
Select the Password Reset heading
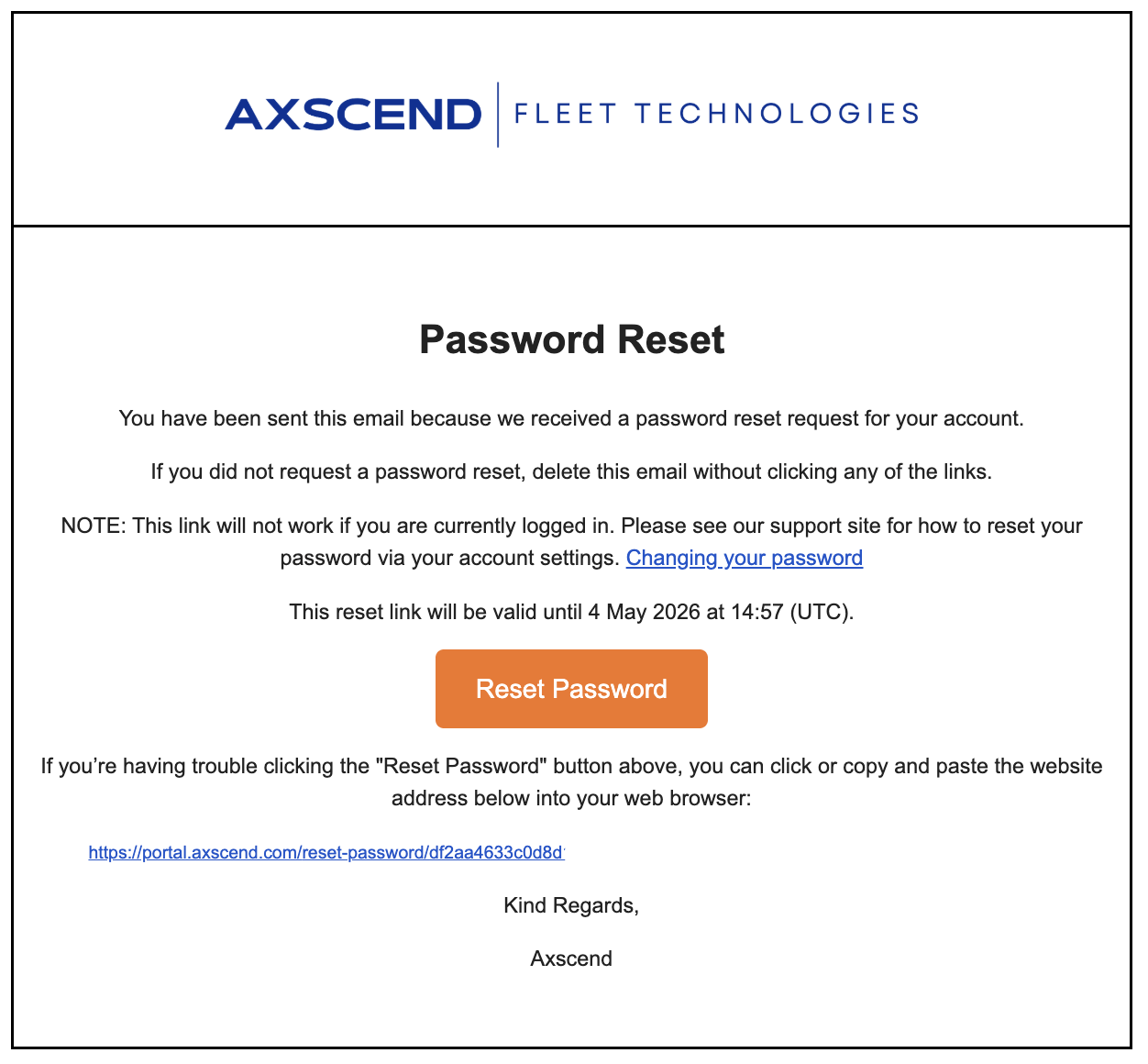click(572, 339)
